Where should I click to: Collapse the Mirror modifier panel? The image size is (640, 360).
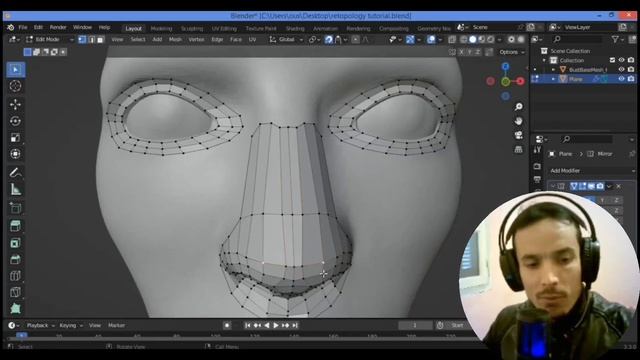pos(552,186)
